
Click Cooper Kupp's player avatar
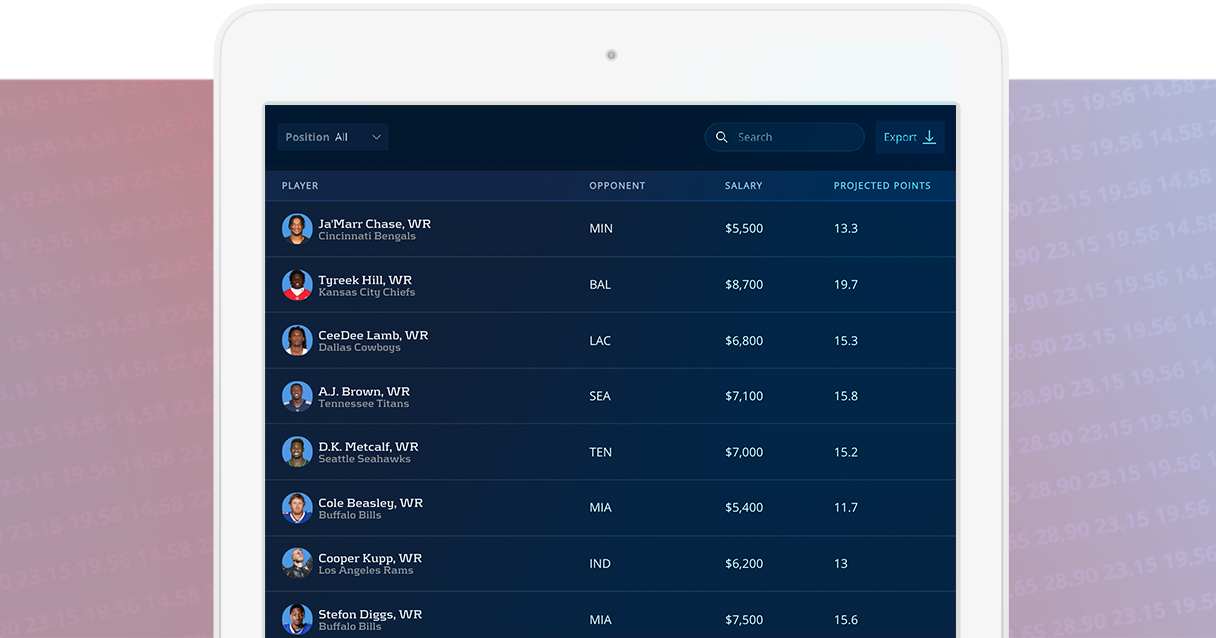[x=297, y=563]
